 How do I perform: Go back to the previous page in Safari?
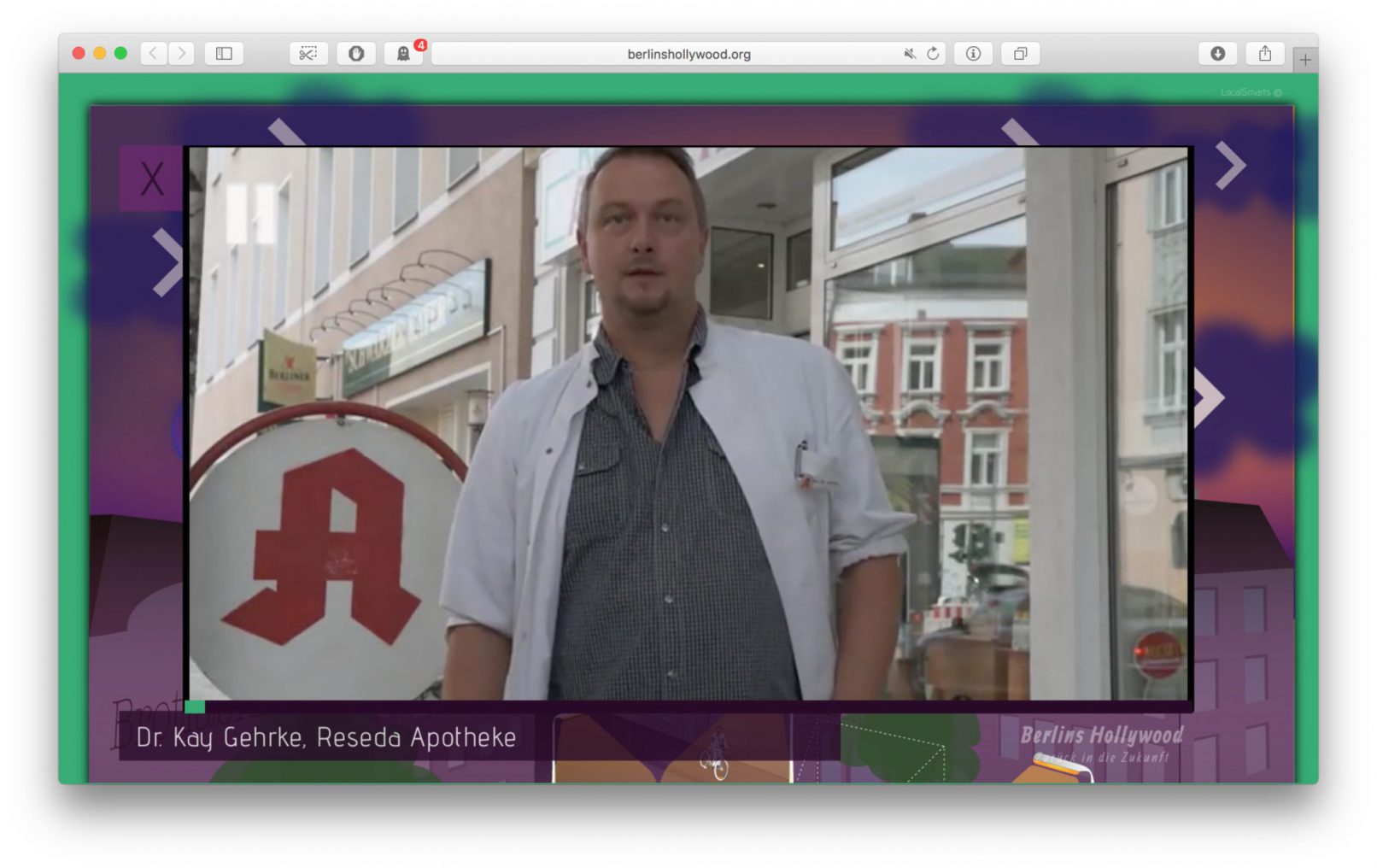tap(153, 54)
